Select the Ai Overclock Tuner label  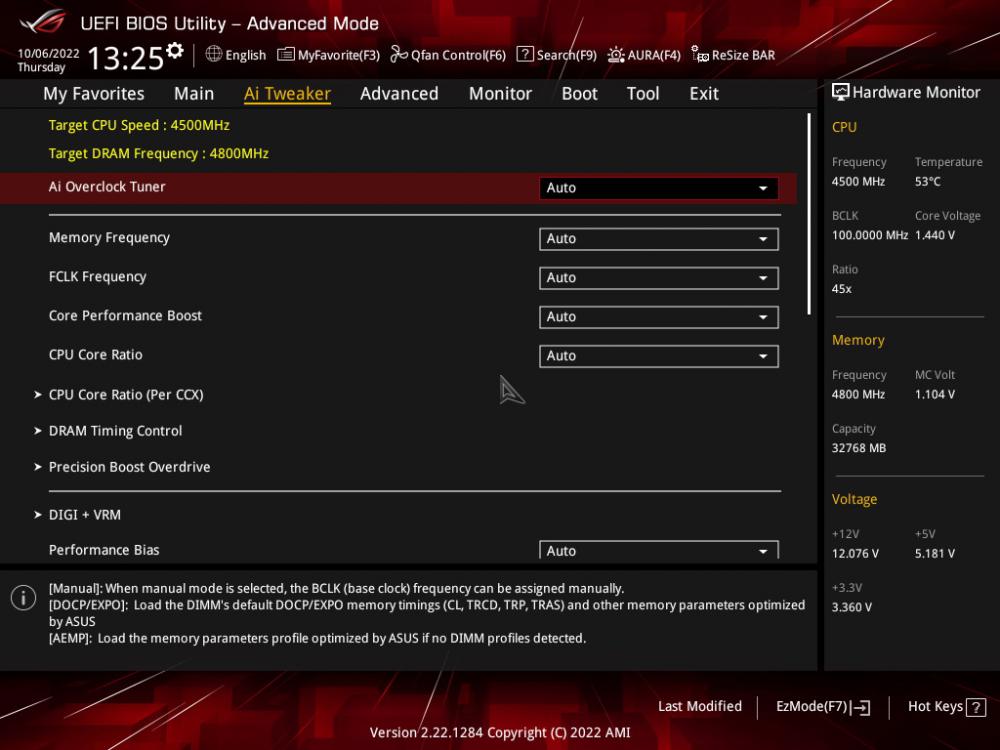tap(107, 187)
